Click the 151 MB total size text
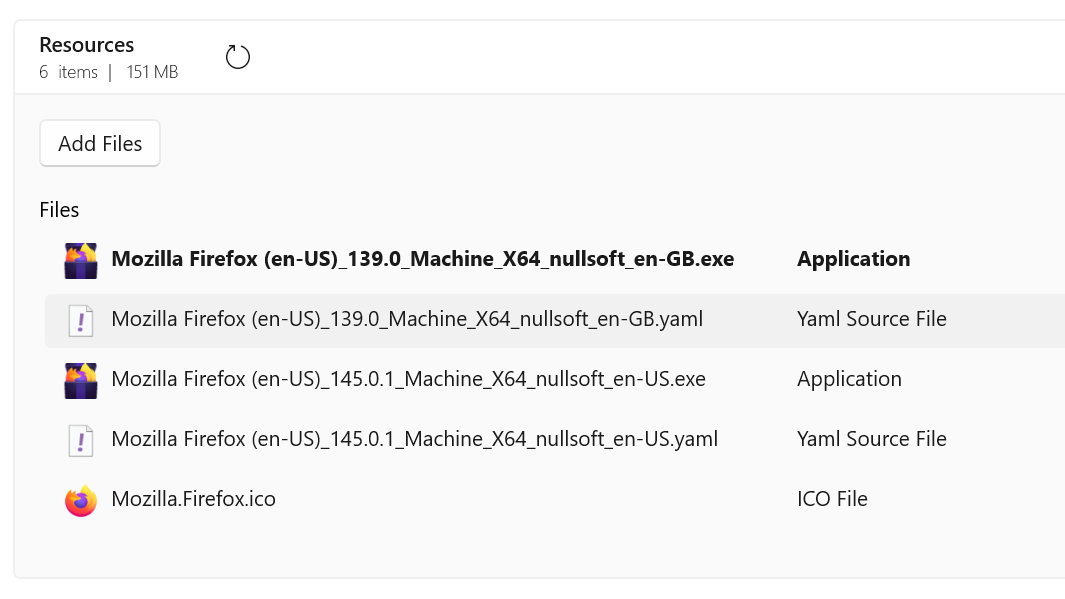Viewport: 1065px width, 599px height. tap(152, 72)
